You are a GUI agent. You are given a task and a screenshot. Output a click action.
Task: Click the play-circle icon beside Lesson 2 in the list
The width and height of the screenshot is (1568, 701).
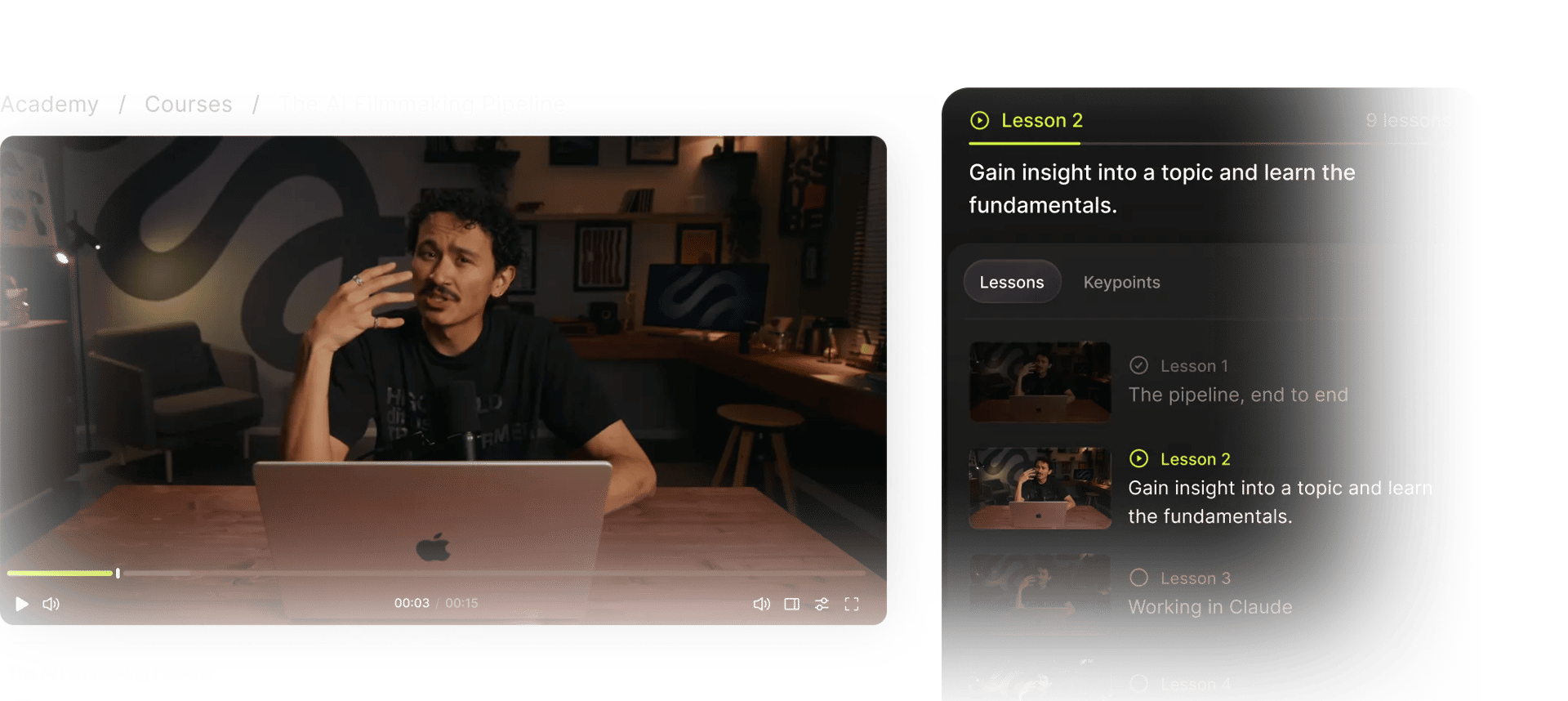pyautogui.click(x=1138, y=458)
